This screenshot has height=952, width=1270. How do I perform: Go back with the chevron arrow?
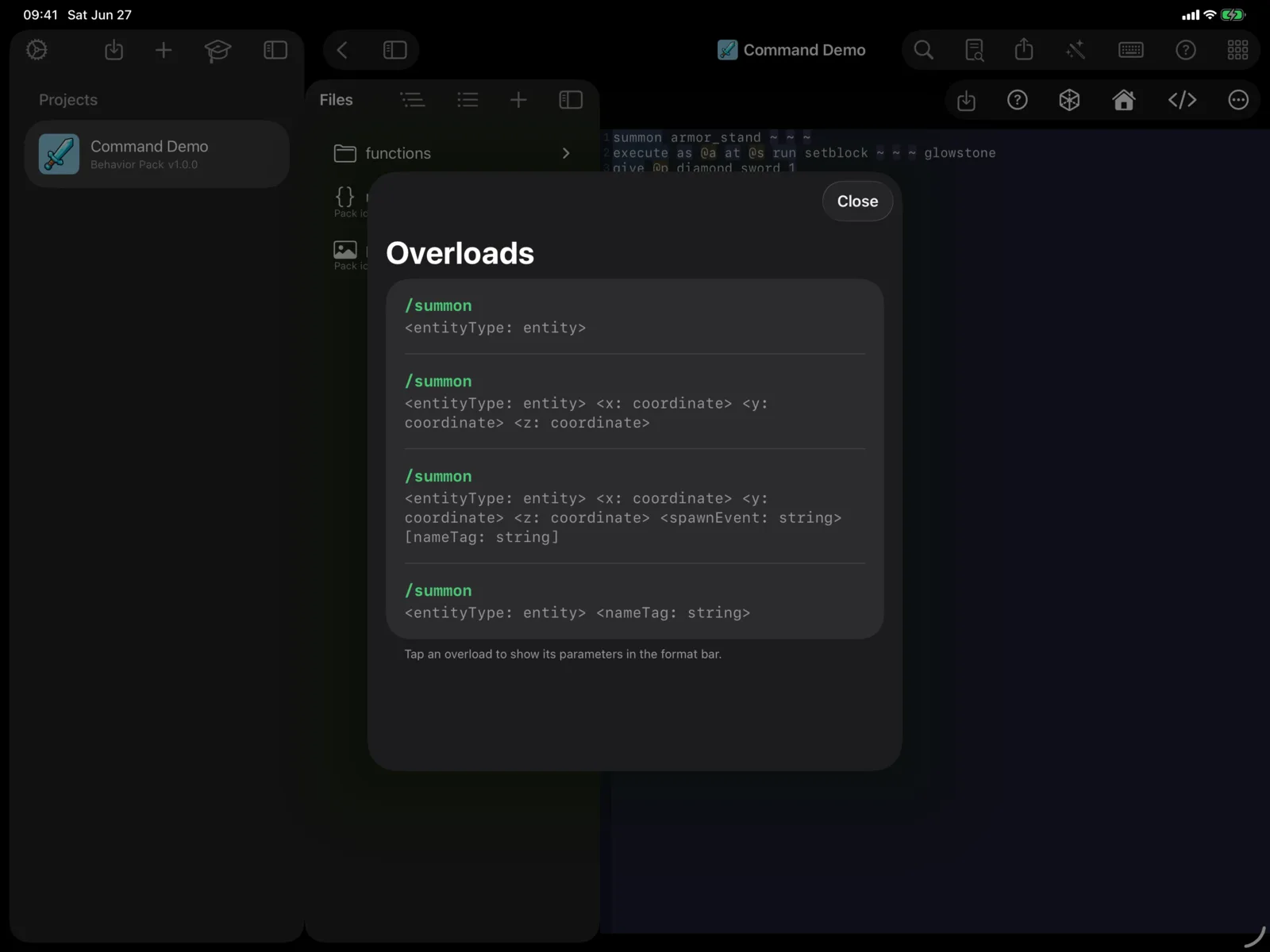342,50
